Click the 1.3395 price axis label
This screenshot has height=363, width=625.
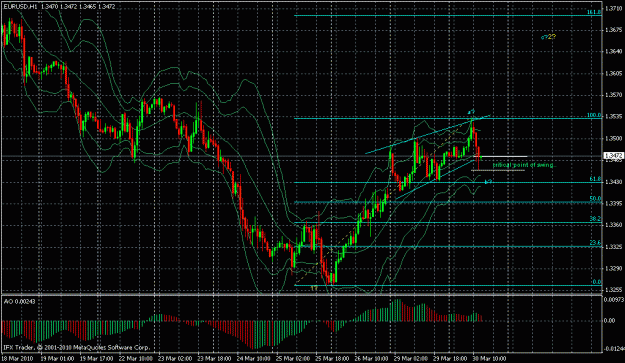tap(614, 204)
